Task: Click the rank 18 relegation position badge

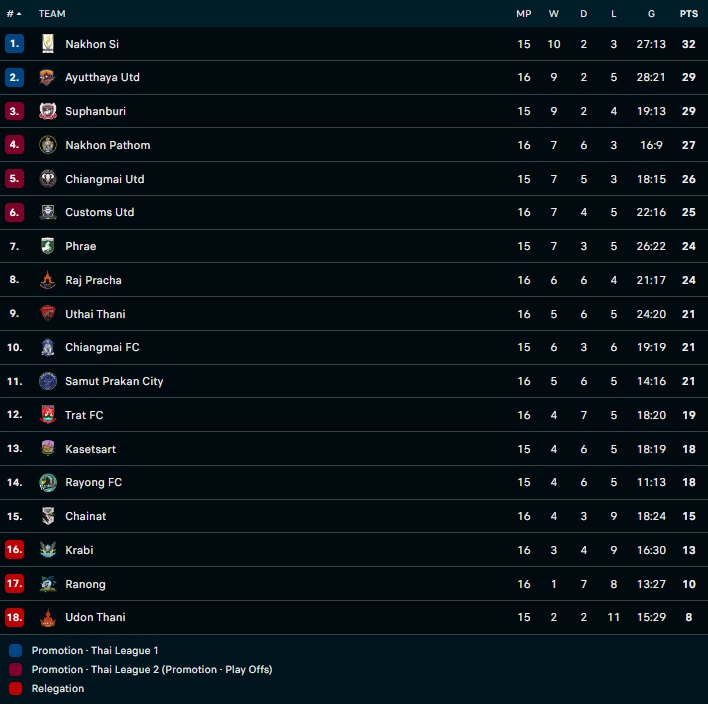Action: pos(14,617)
